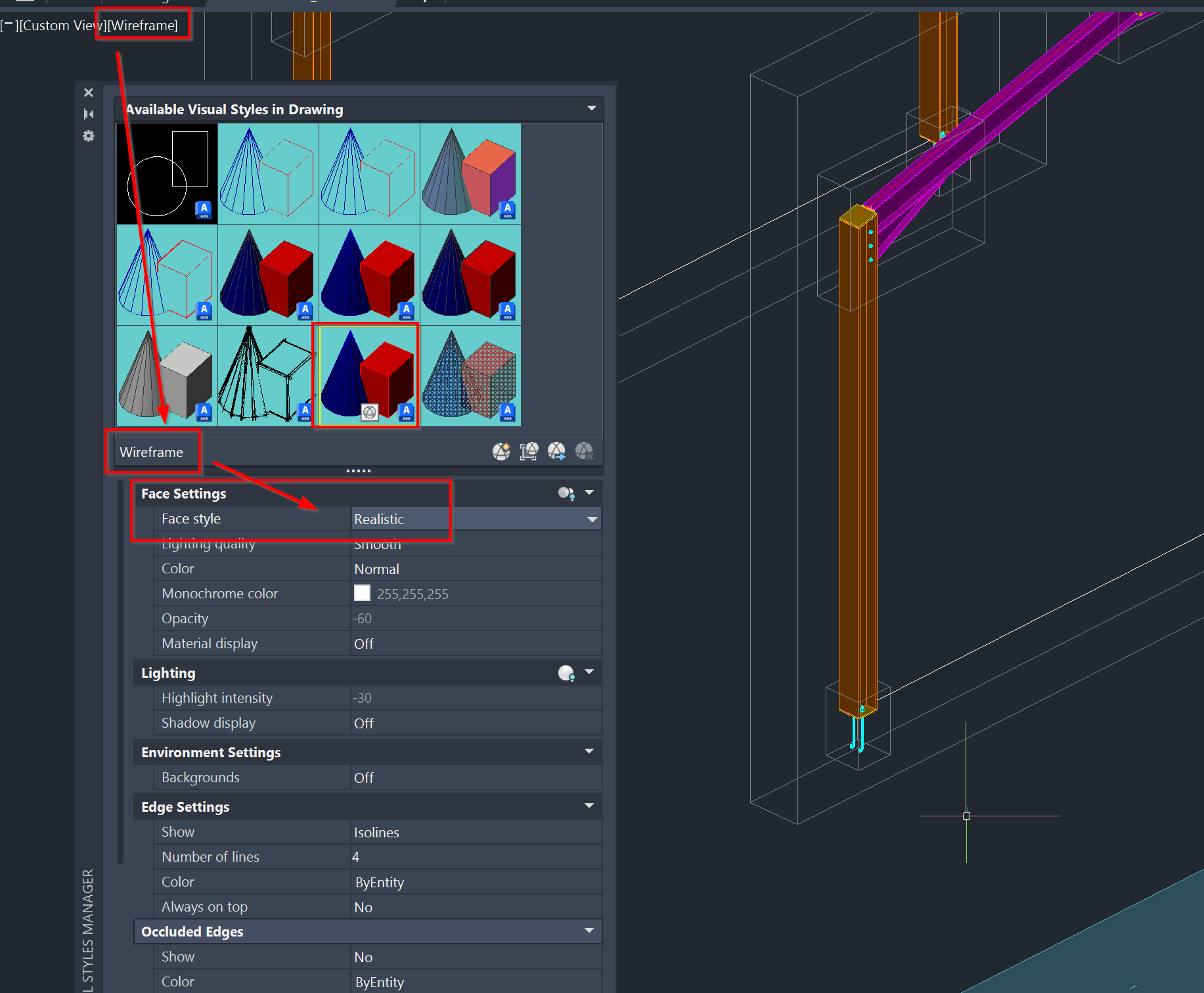Open the palette Properties gear menu

[x=88, y=136]
